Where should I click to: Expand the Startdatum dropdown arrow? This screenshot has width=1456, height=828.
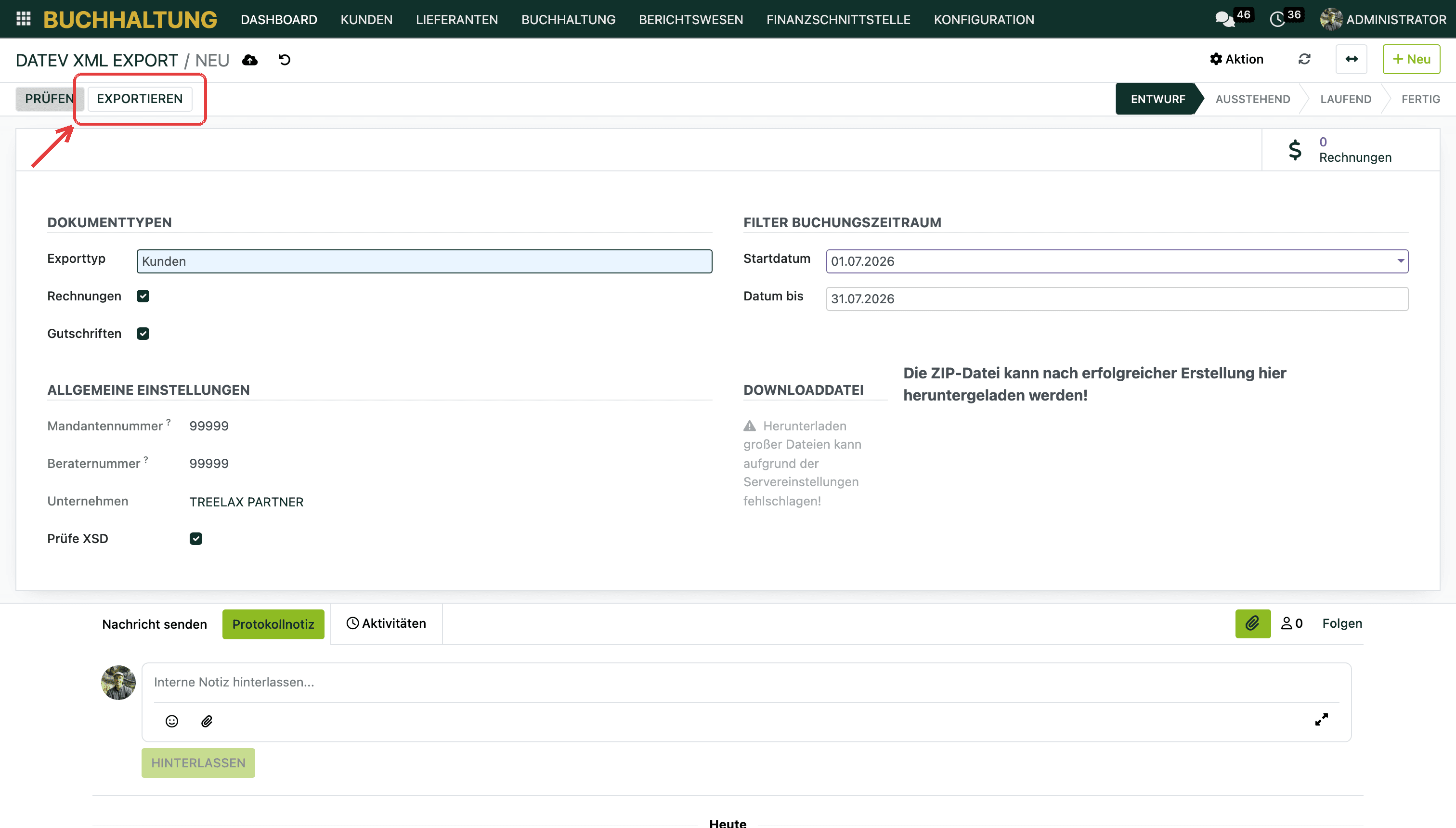point(1400,261)
